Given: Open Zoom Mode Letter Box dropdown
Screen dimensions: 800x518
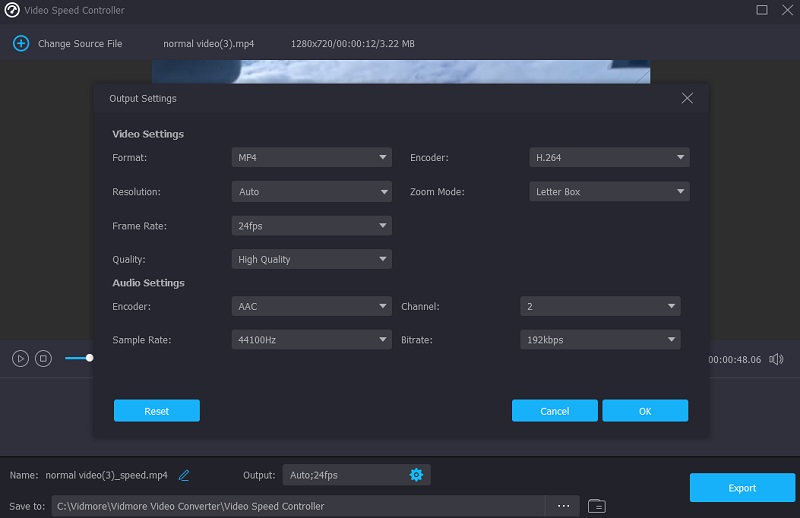Looking at the screenshot, I should point(609,192).
